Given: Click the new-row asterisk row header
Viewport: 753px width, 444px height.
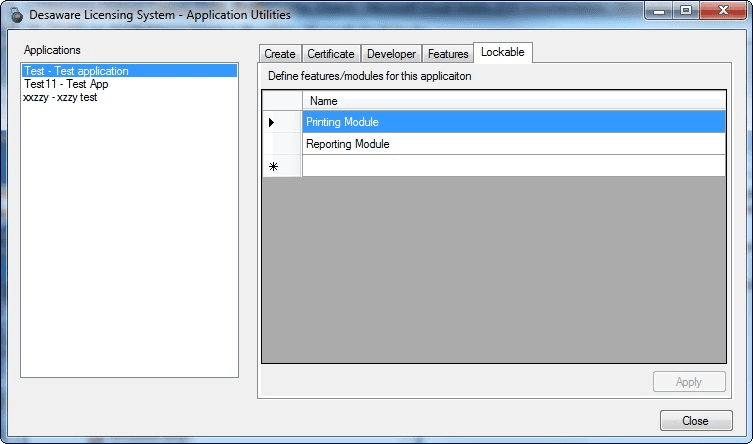Looking at the screenshot, I should (282, 166).
